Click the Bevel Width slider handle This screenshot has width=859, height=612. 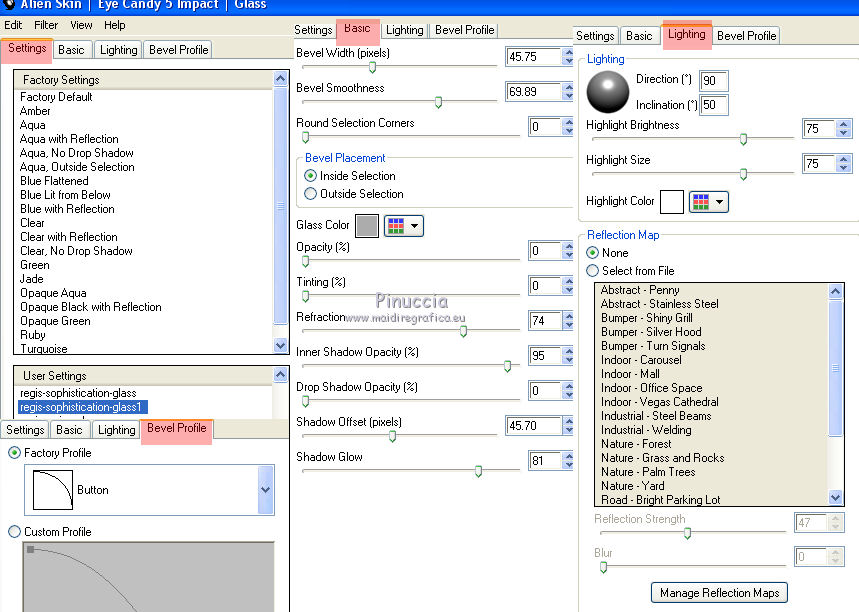pos(373,67)
